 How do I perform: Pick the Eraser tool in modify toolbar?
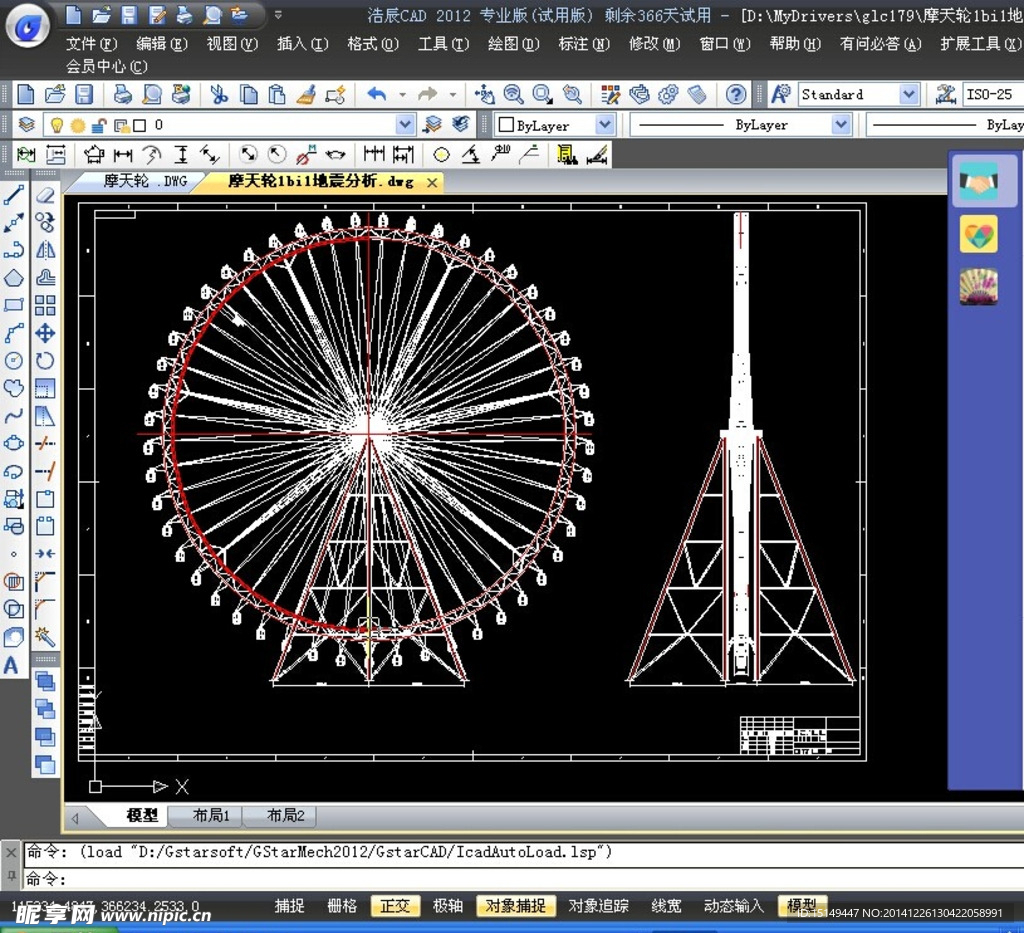pos(45,195)
